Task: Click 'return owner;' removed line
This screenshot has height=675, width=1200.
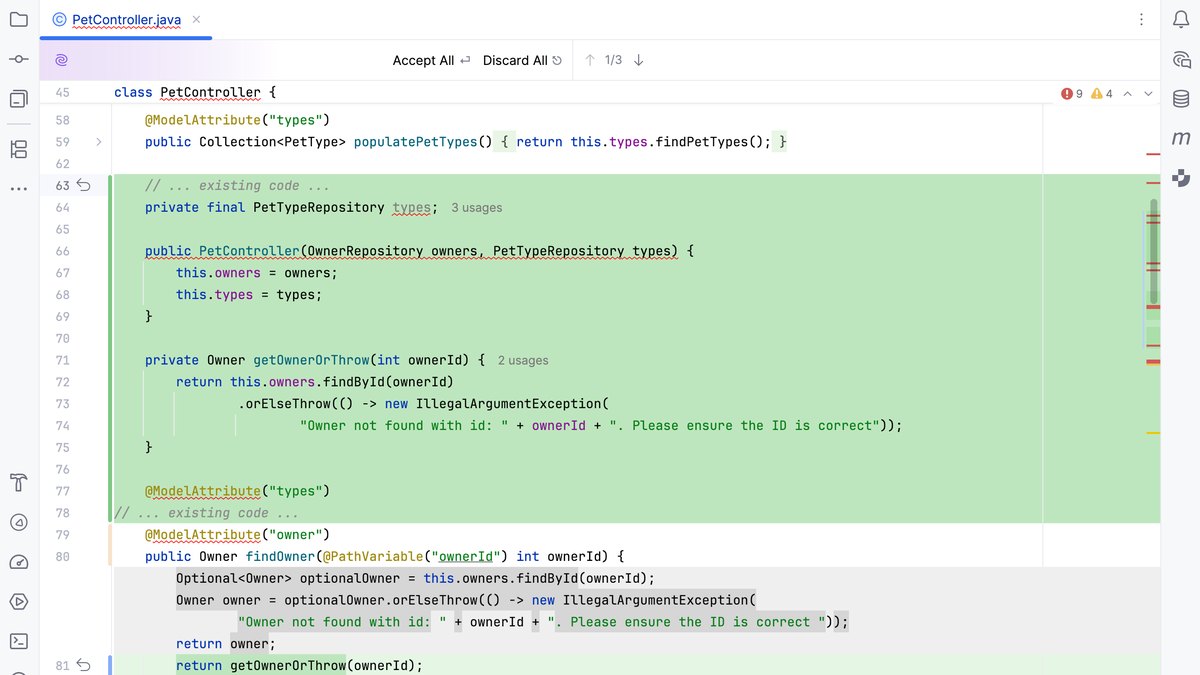Action: tap(225, 644)
